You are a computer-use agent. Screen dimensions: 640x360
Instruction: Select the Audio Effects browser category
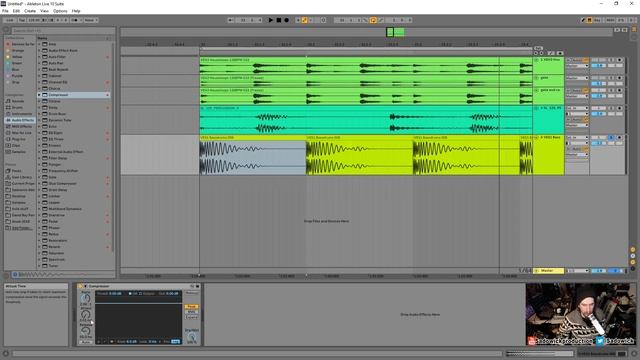(20, 120)
